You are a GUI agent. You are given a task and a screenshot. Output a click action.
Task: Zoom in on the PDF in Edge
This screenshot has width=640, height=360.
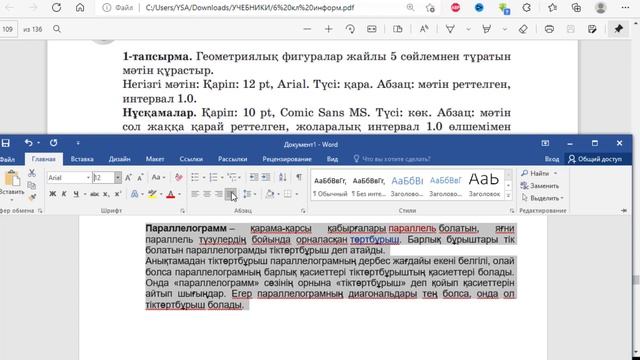pos(328,29)
